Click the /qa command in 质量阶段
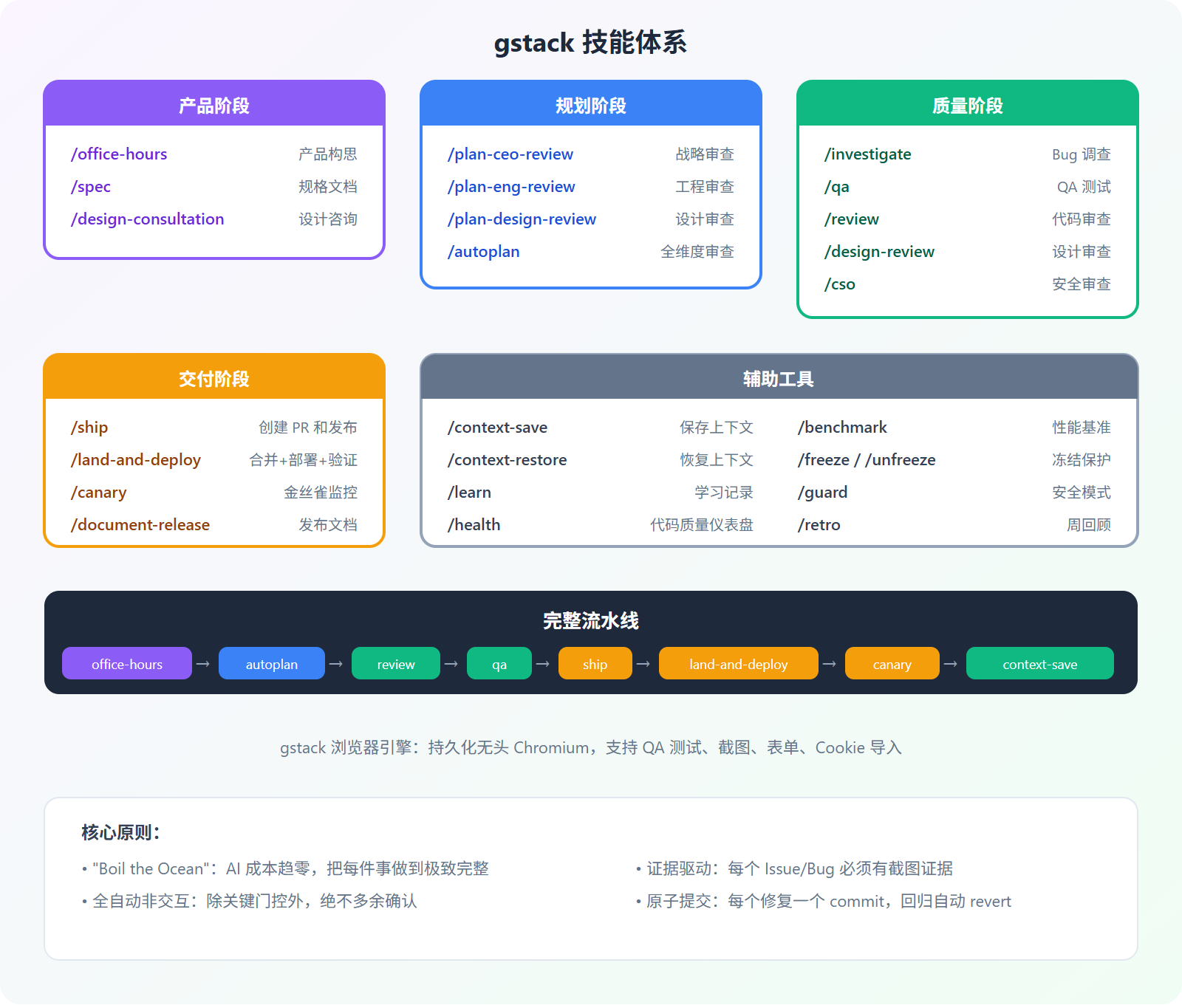The height and width of the screenshot is (1008, 1182). 837,186
